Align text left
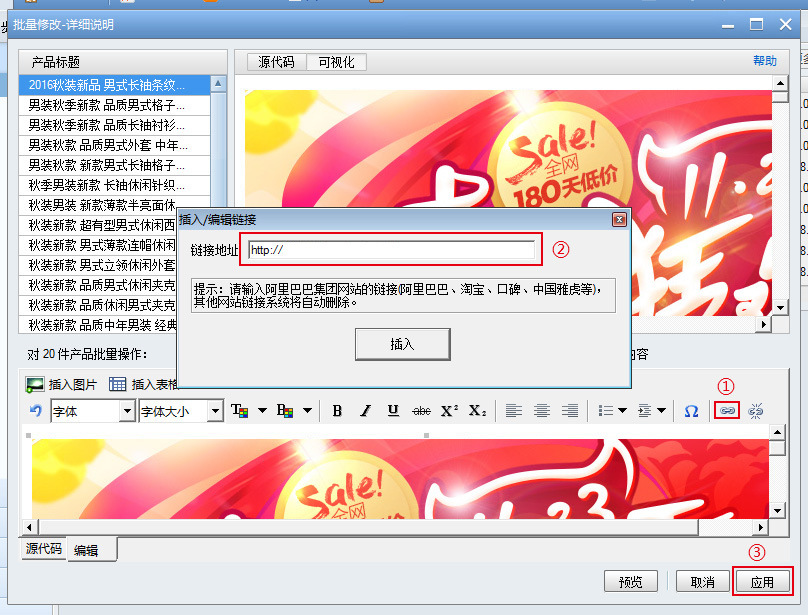The height and width of the screenshot is (615, 808). pyautogui.click(x=513, y=411)
